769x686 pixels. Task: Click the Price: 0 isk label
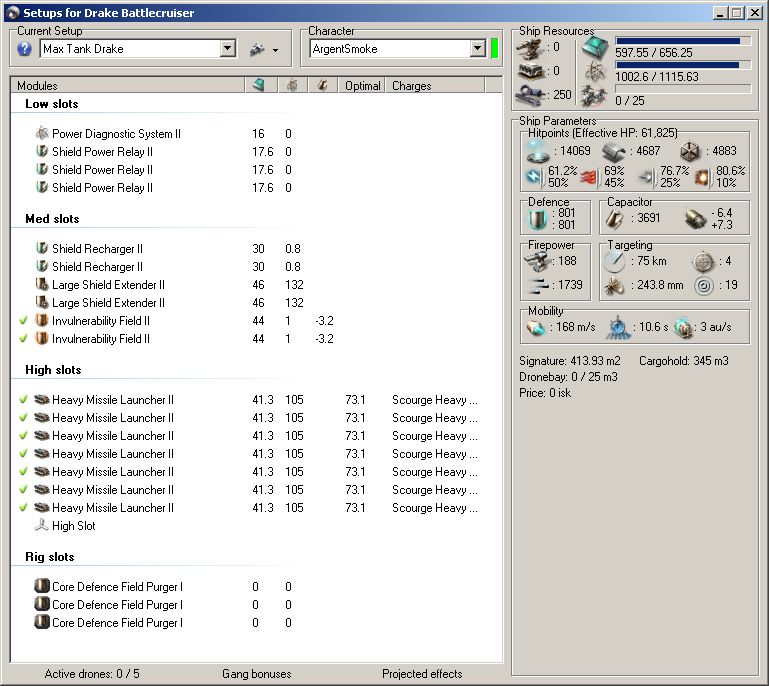544,393
